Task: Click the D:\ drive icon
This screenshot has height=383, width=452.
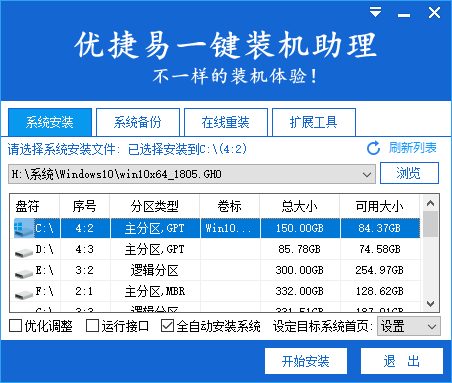Action: 24,252
